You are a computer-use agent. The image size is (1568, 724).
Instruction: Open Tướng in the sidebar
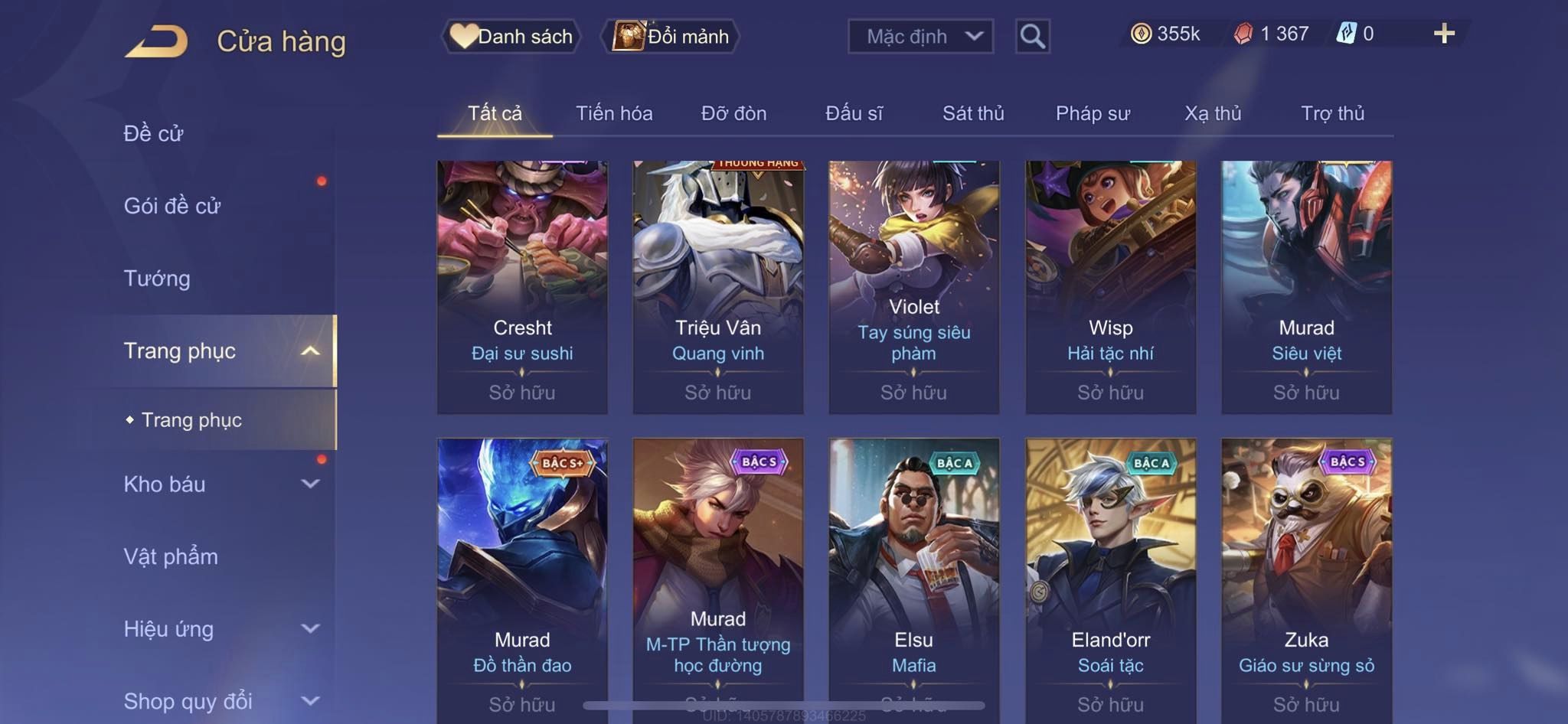(x=157, y=278)
